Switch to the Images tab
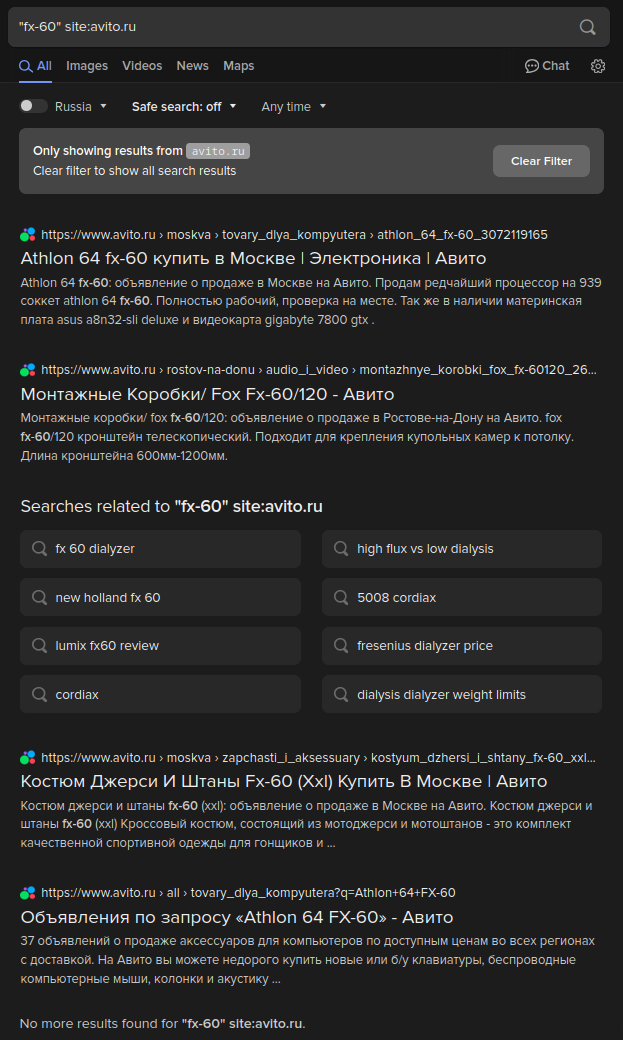The width and height of the screenshot is (623, 1040). pyautogui.click(x=87, y=66)
